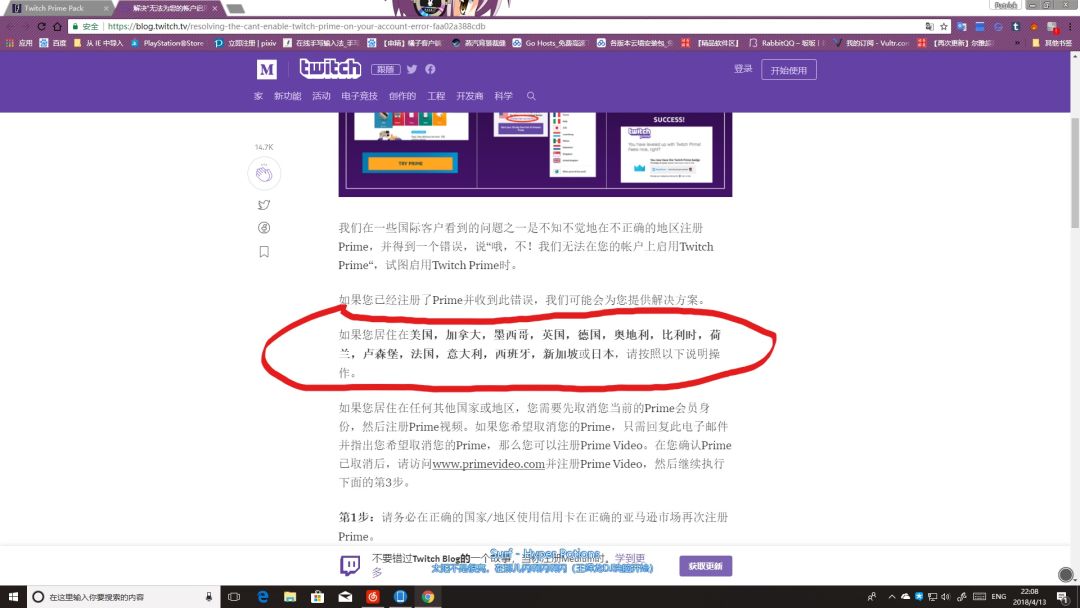The width and height of the screenshot is (1080, 608).
Task: Share article via sidebar Facebook icon
Action: tap(264, 228)
